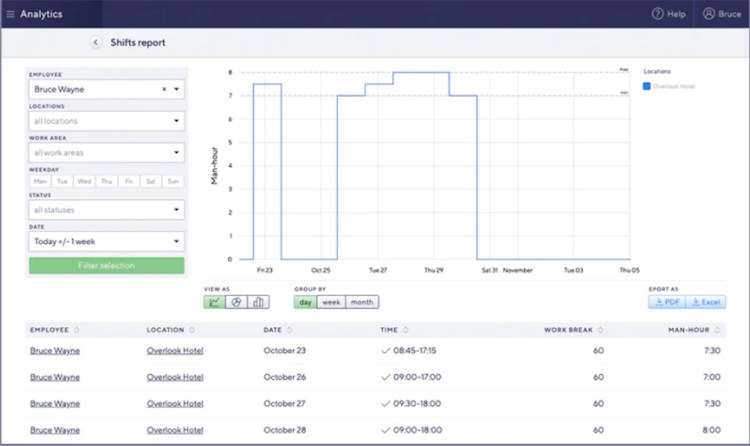The width and height of the screenshot is (750, 446).
Task: Sort the table by the Employee column
Action: (77, 330)
